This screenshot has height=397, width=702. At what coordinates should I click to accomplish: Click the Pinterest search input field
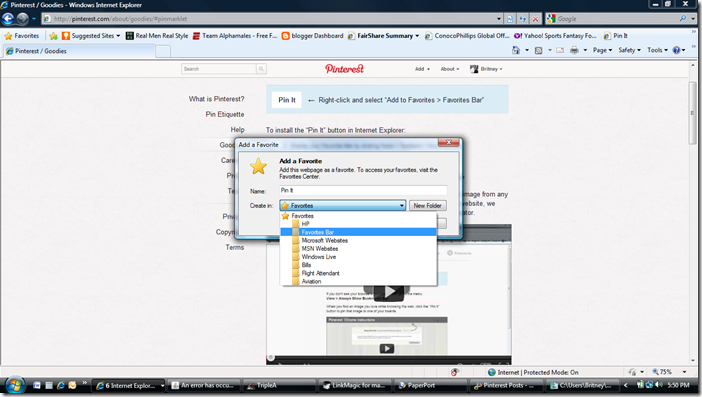tap(218, 68)
